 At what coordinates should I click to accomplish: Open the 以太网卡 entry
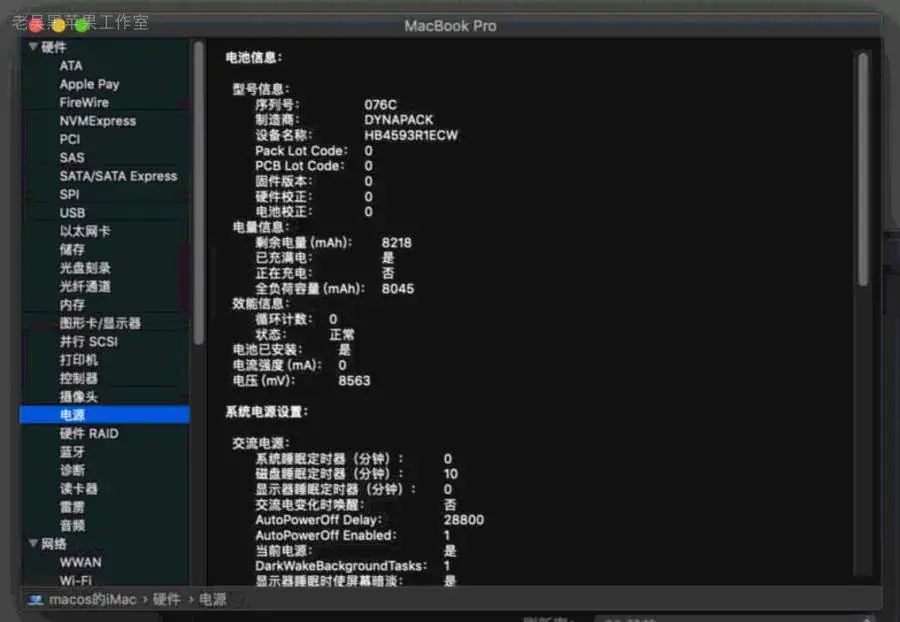click(x=85, y=231)
